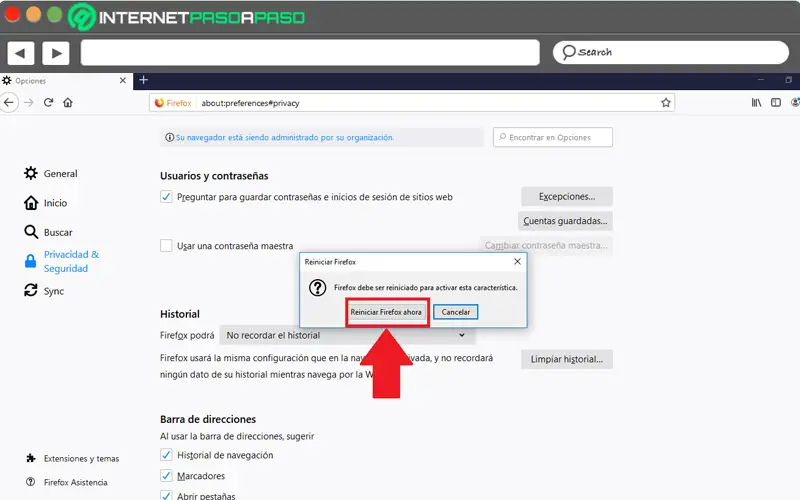
Task: Toggle Preguntar para guardar contraseñas checkbox
Action: click(166, 196)
